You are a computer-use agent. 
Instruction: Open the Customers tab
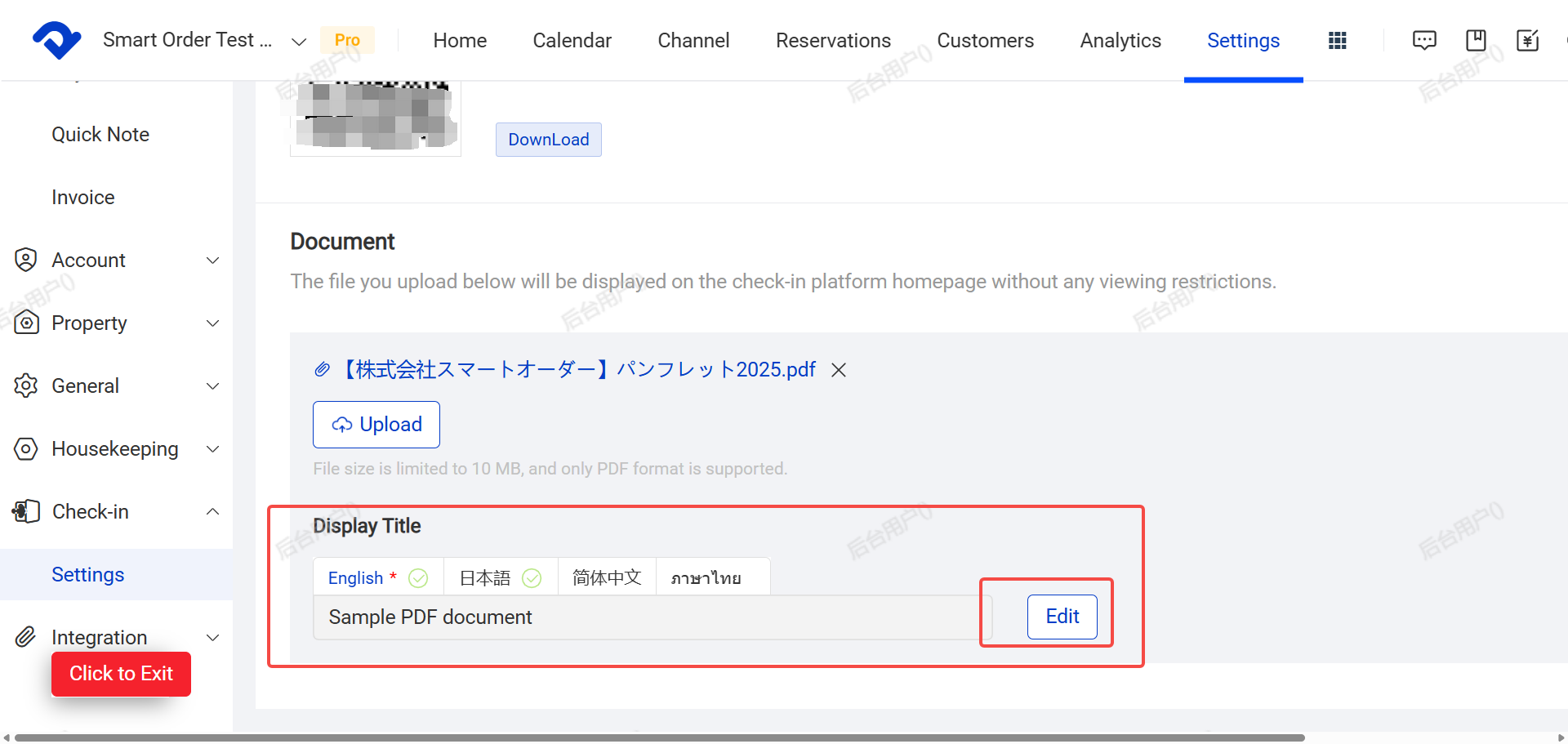[x=985, y=40]
